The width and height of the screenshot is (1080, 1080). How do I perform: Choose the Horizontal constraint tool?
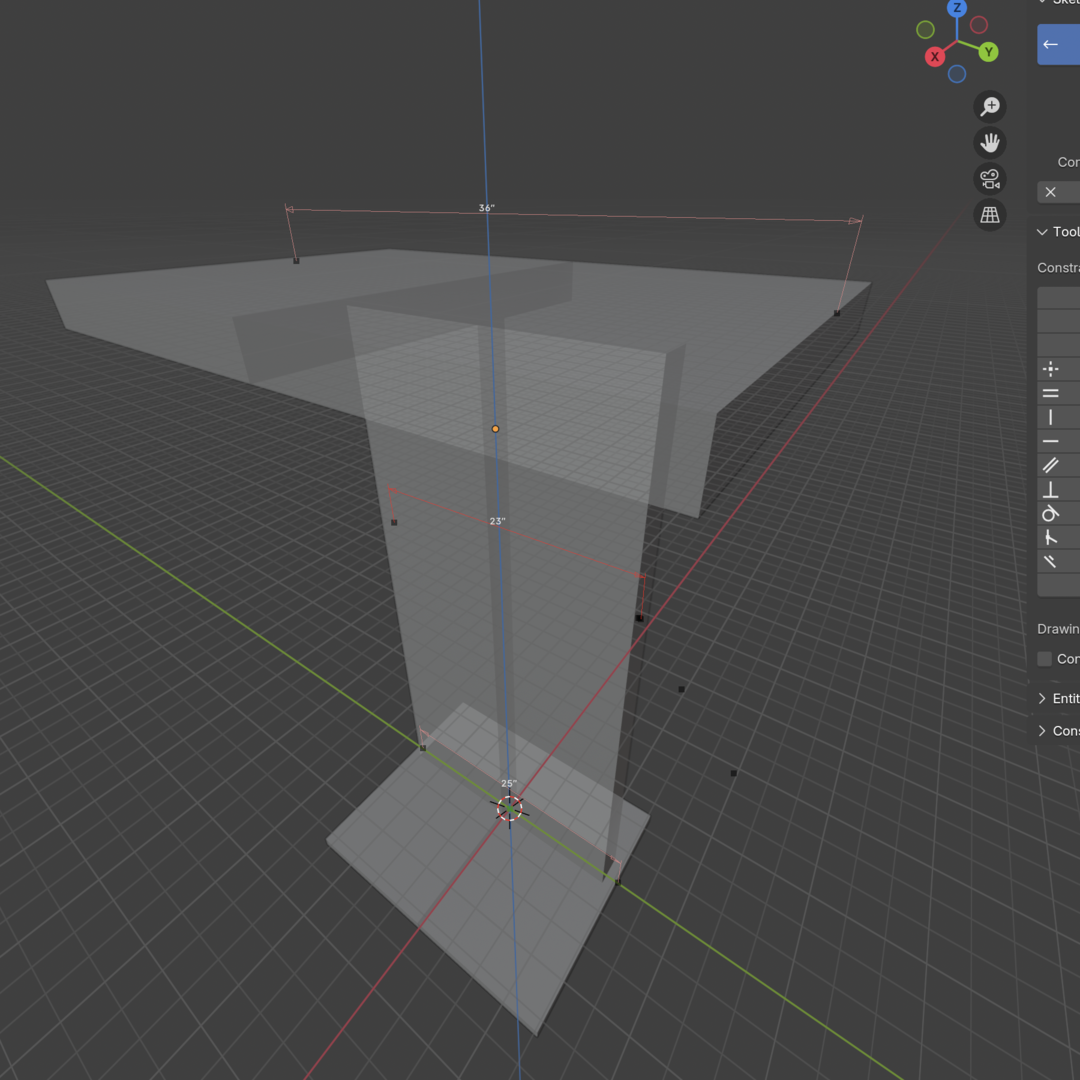pyautogui.click(x=1051, y=441)
